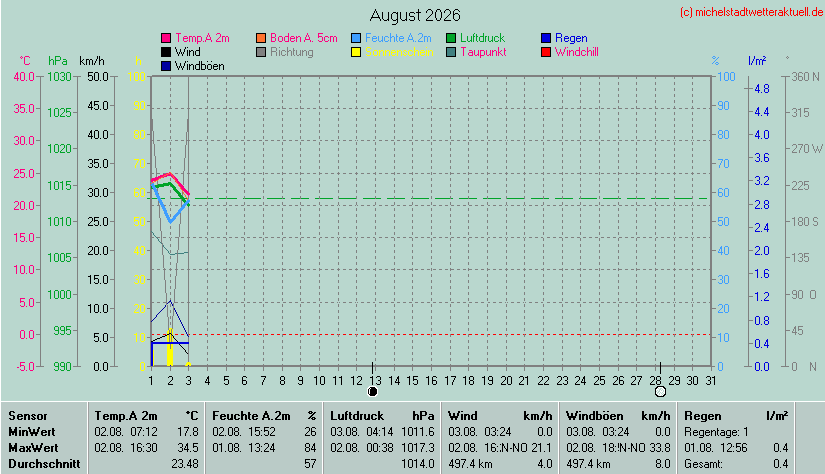825x474 pixels.
Task: Click the 'Wind' table column header
Action: pos(461,416)
